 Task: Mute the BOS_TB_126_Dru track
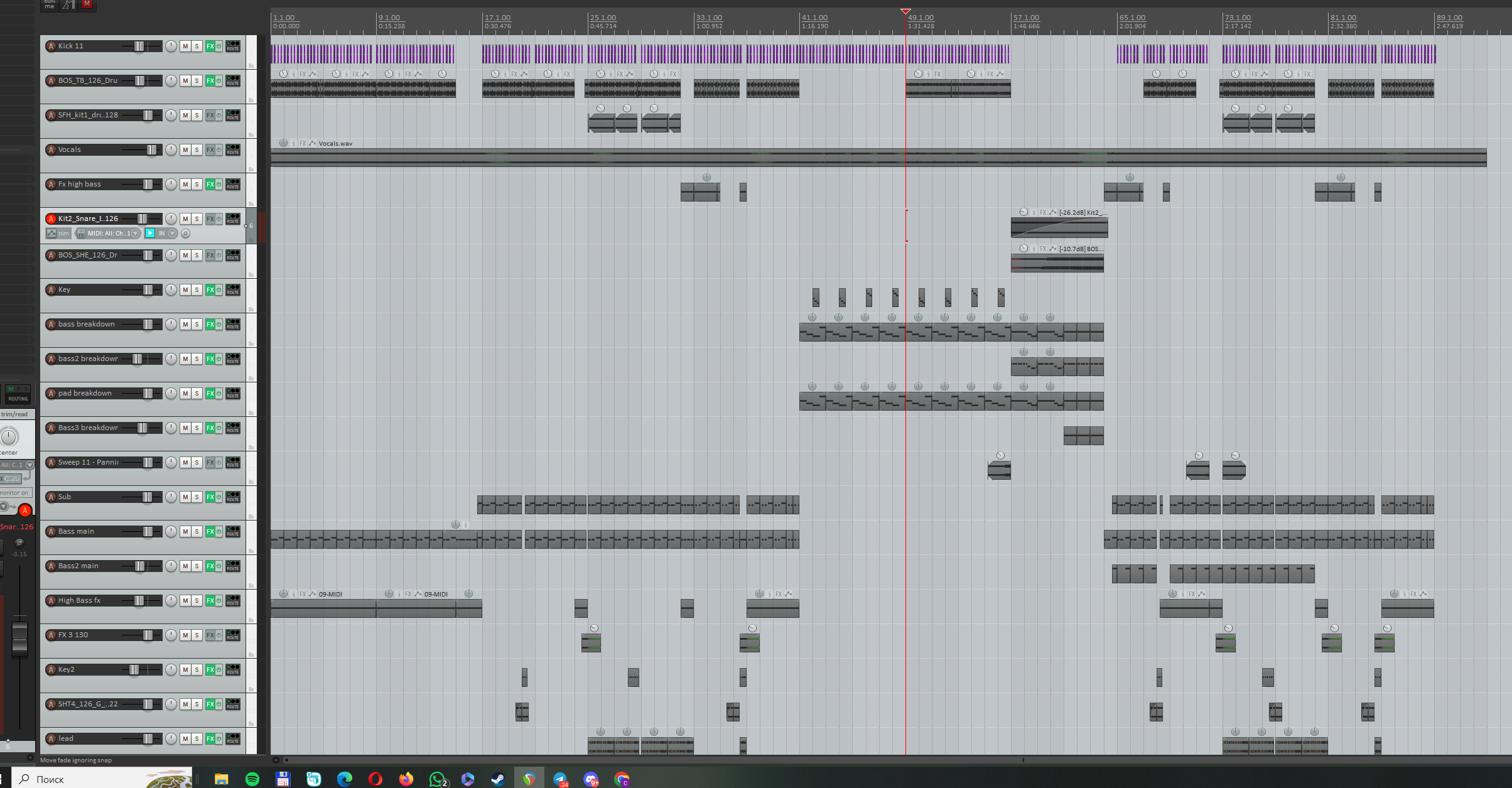tap(185, 80)
